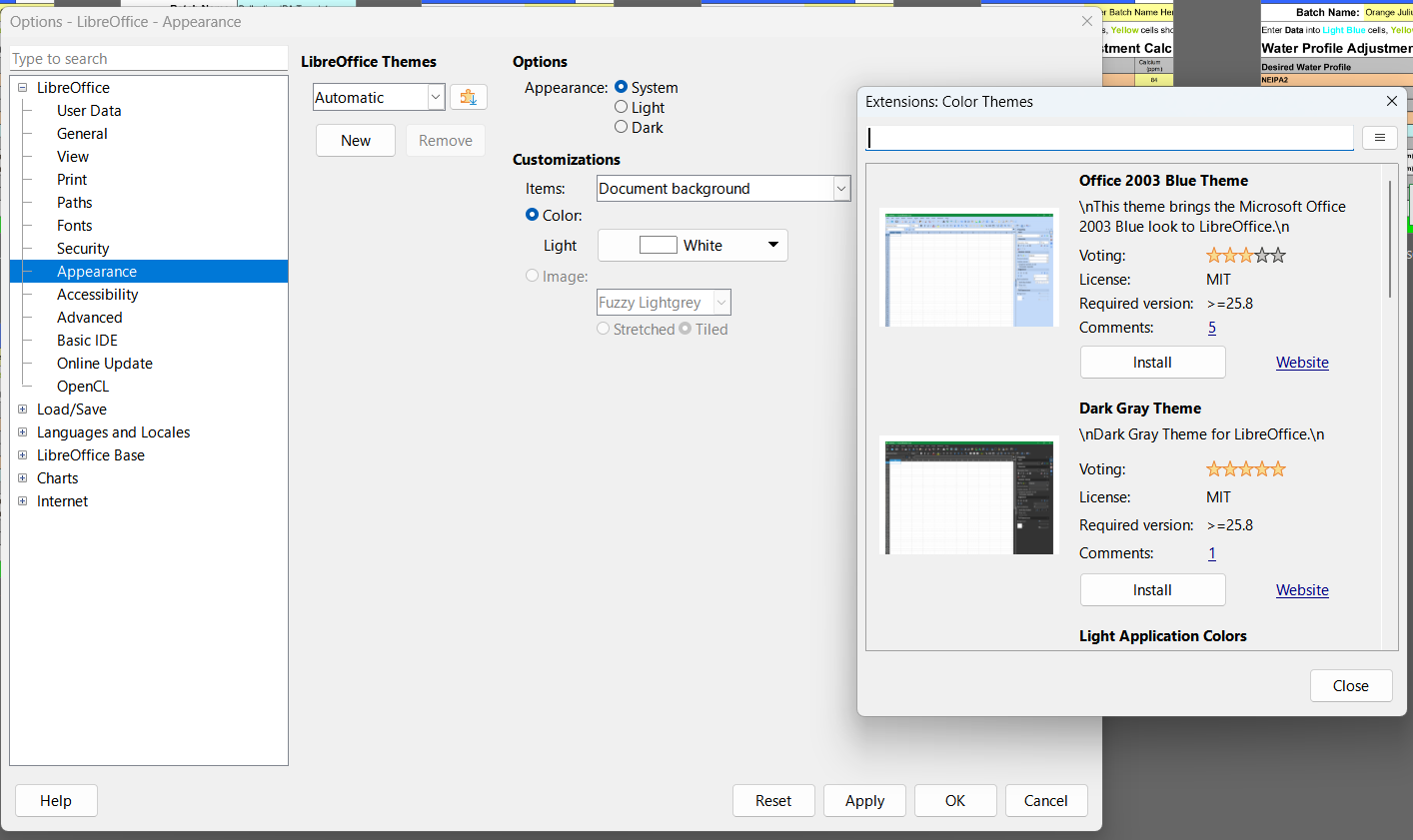The height and width of the screenshot is (840, 1413).
Task: Install the Dark Gray Theme
Action: pos(1152,590)
